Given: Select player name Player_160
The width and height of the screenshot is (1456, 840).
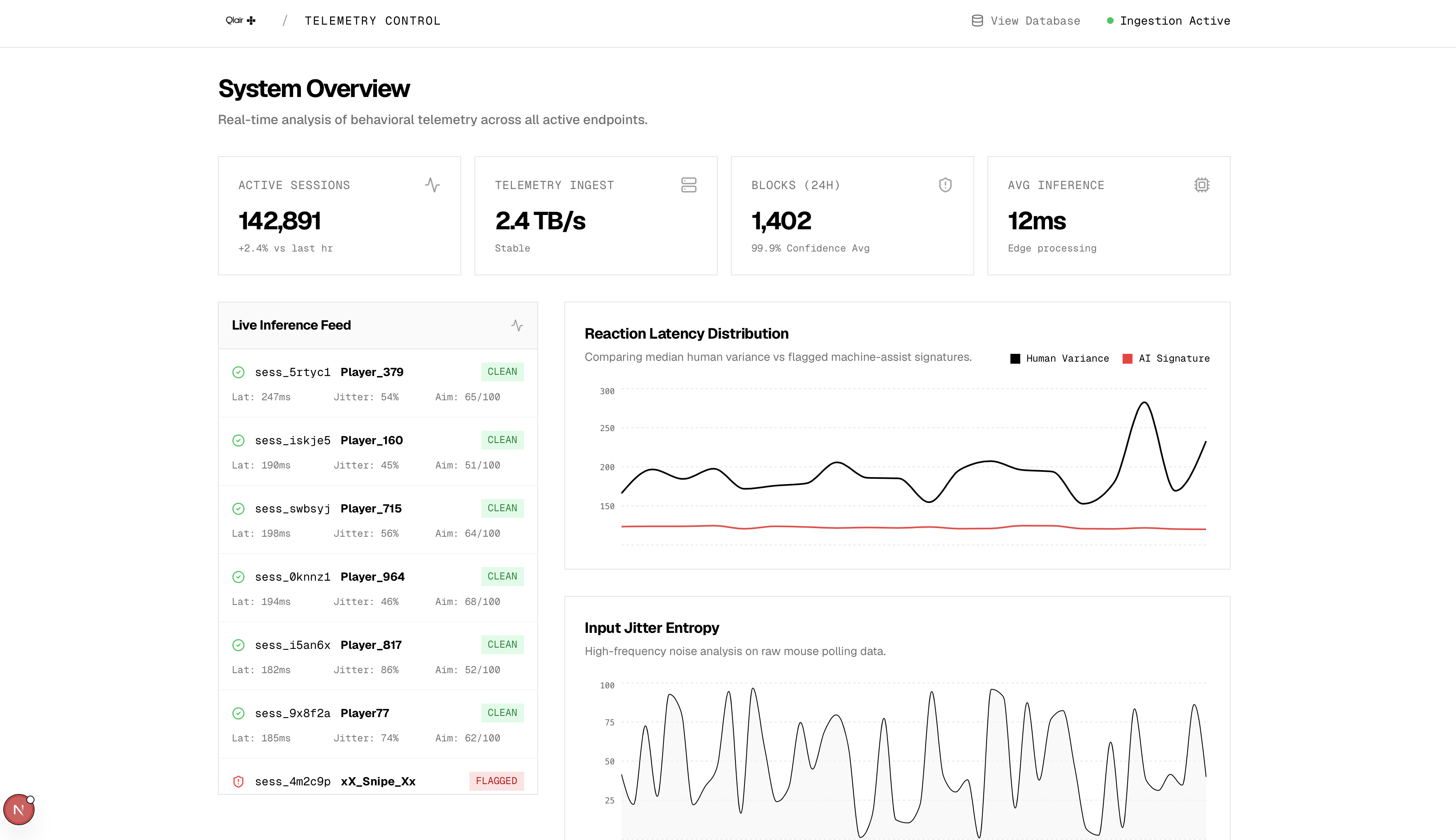Looking at the screenshot, I should coord(372,441).
